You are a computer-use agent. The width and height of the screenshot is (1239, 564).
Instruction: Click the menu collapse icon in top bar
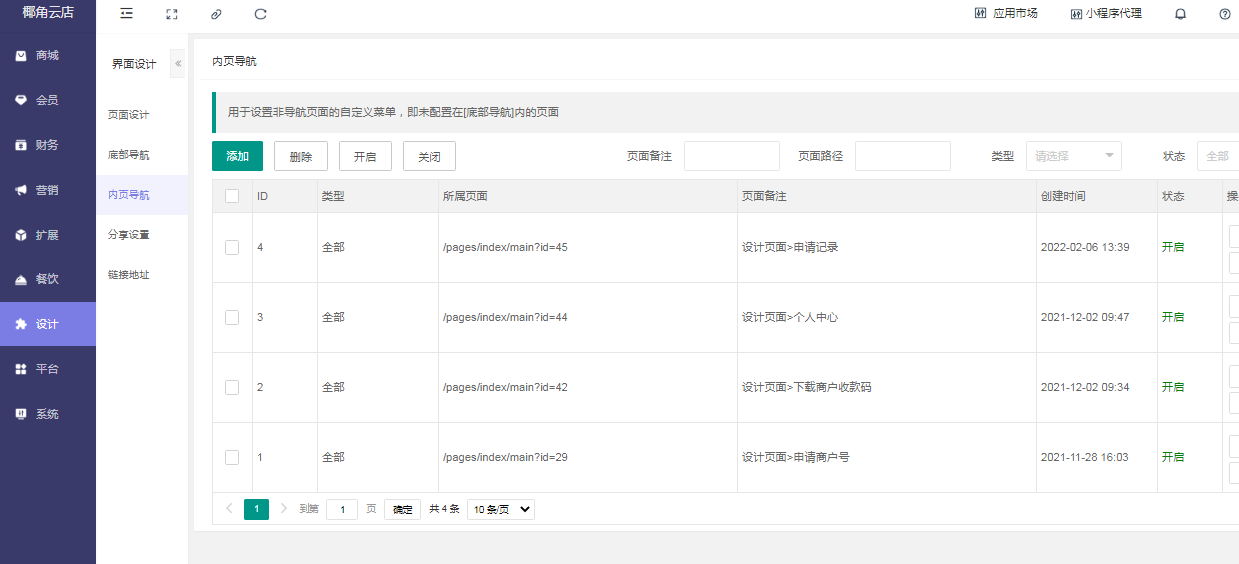126,14
